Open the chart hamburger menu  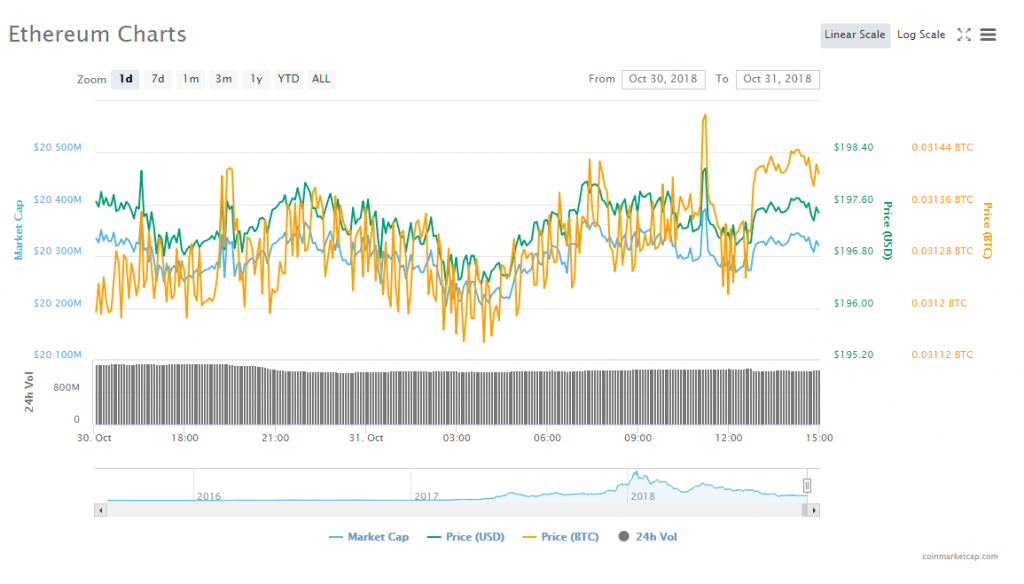[x=988, y=35]
